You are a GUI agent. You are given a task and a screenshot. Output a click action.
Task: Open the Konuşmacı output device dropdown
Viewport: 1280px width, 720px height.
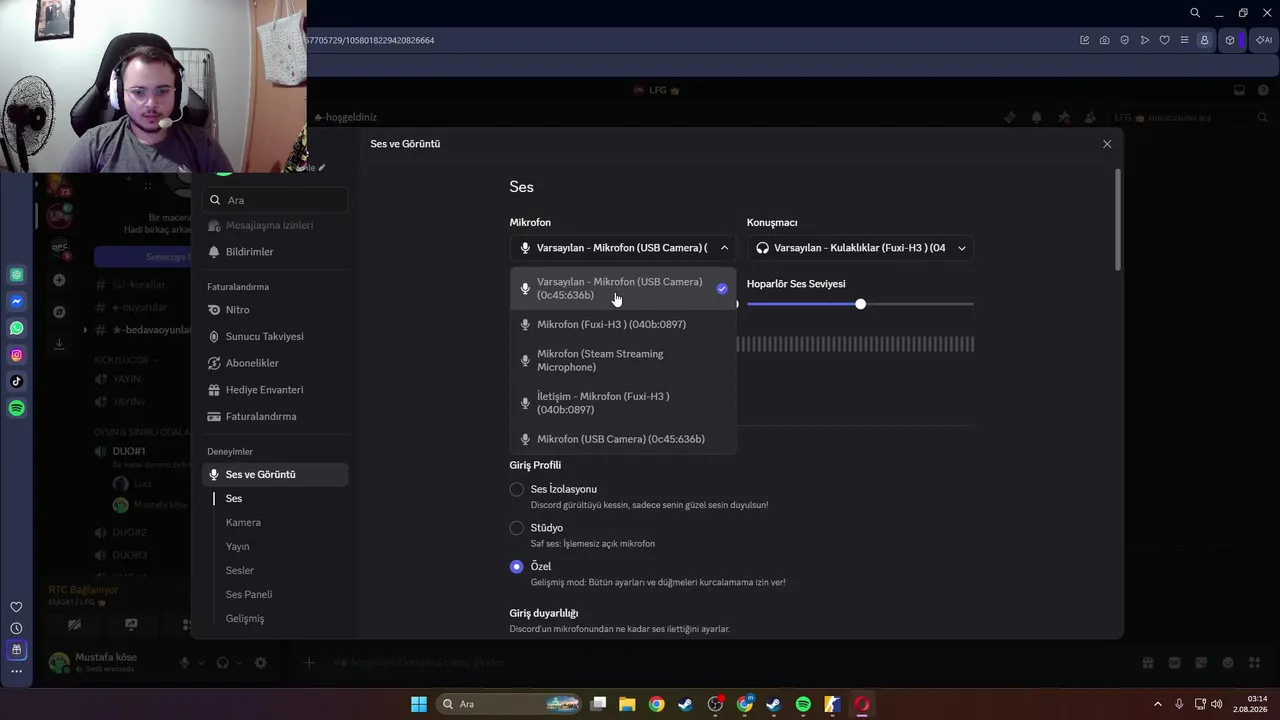tap(860, 248)
